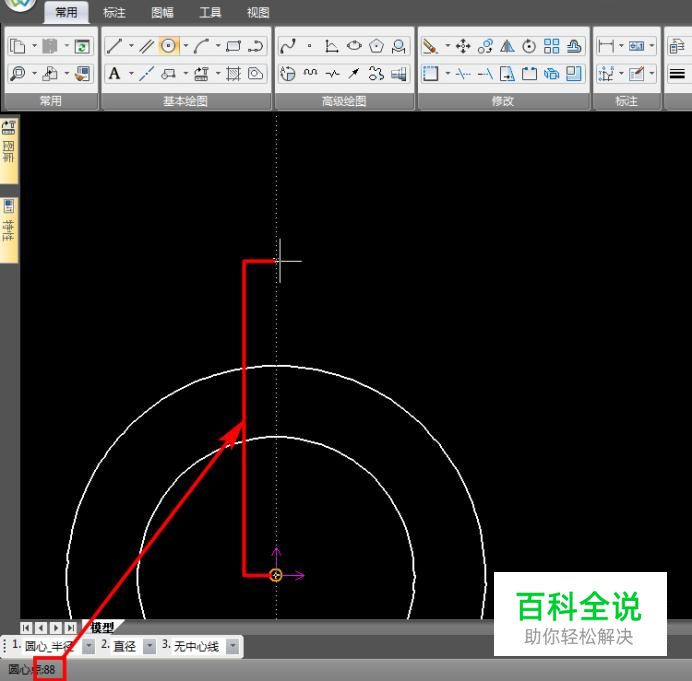Switch to the 图幅 ribbon tab

[162, 12]
